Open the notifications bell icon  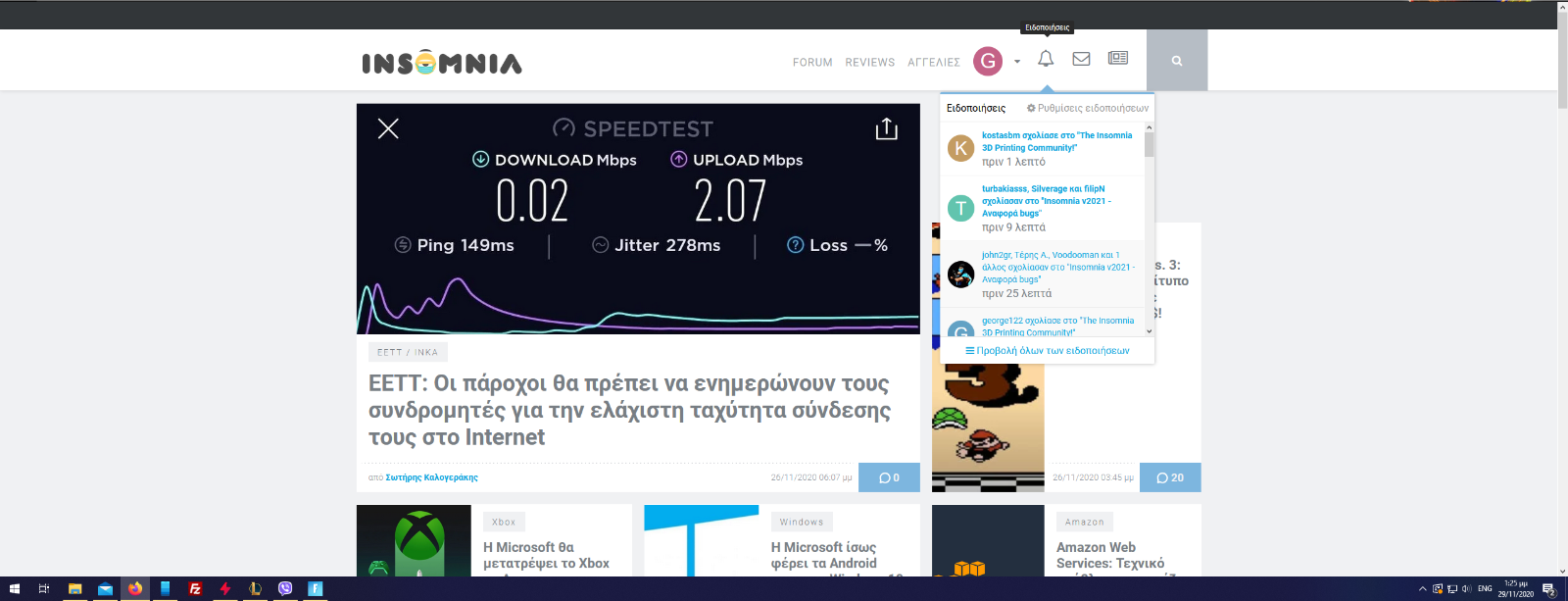click(x=1046, y=59)
